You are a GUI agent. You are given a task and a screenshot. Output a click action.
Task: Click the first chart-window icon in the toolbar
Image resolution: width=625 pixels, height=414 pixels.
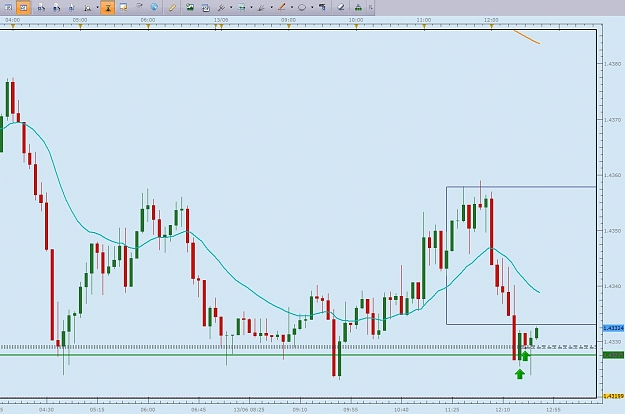click(x=8, y=7)
